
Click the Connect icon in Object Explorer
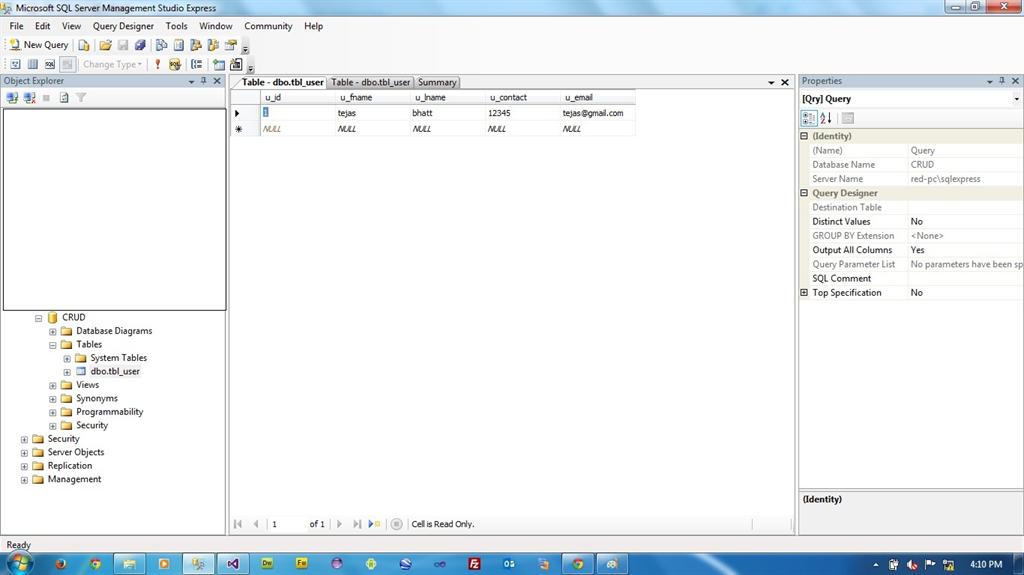12,97
